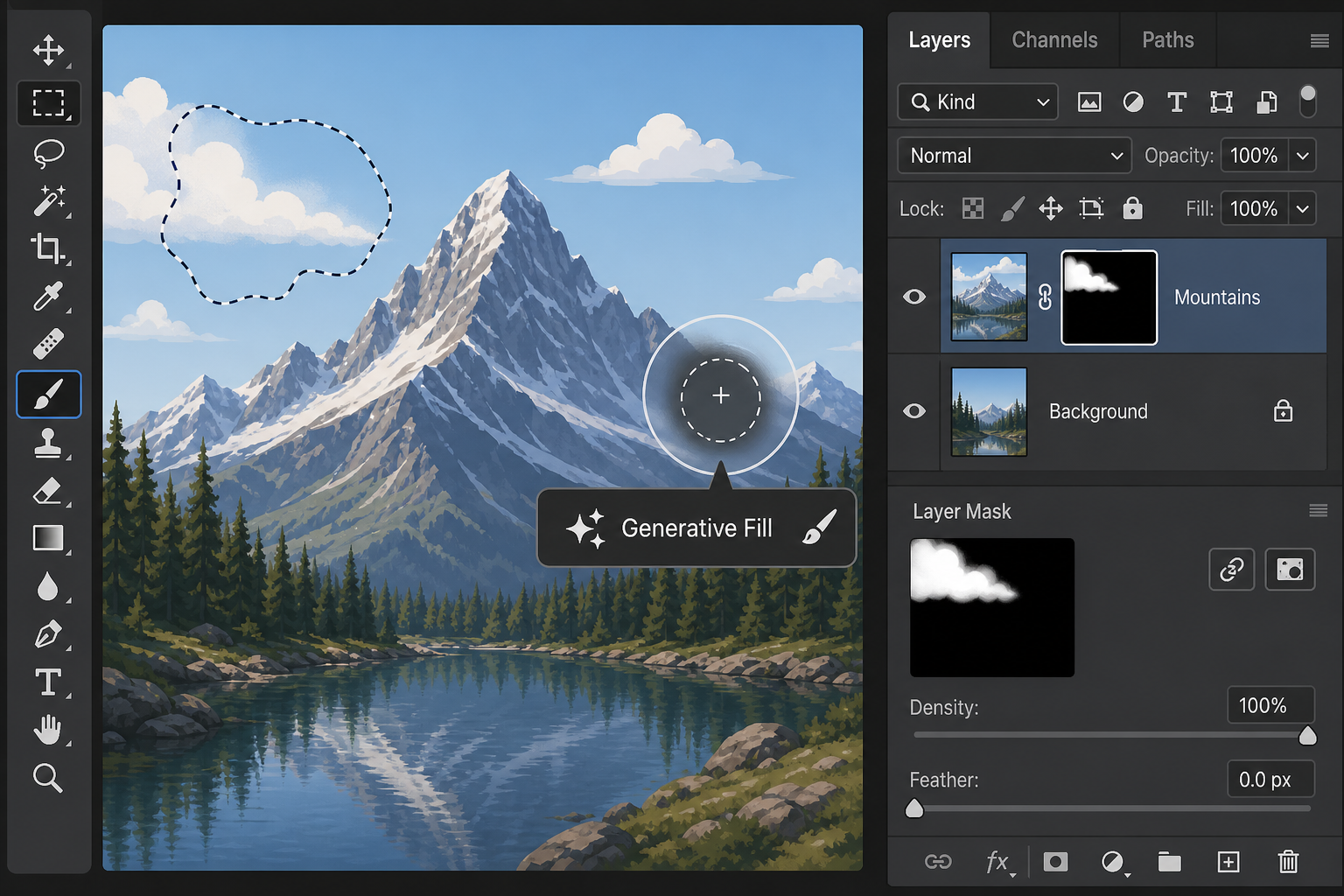This screenshot has height=896, width=1344.
Task: Toggle the layer filter switch
Action: pyautogui.click(x=1307, y=101)
